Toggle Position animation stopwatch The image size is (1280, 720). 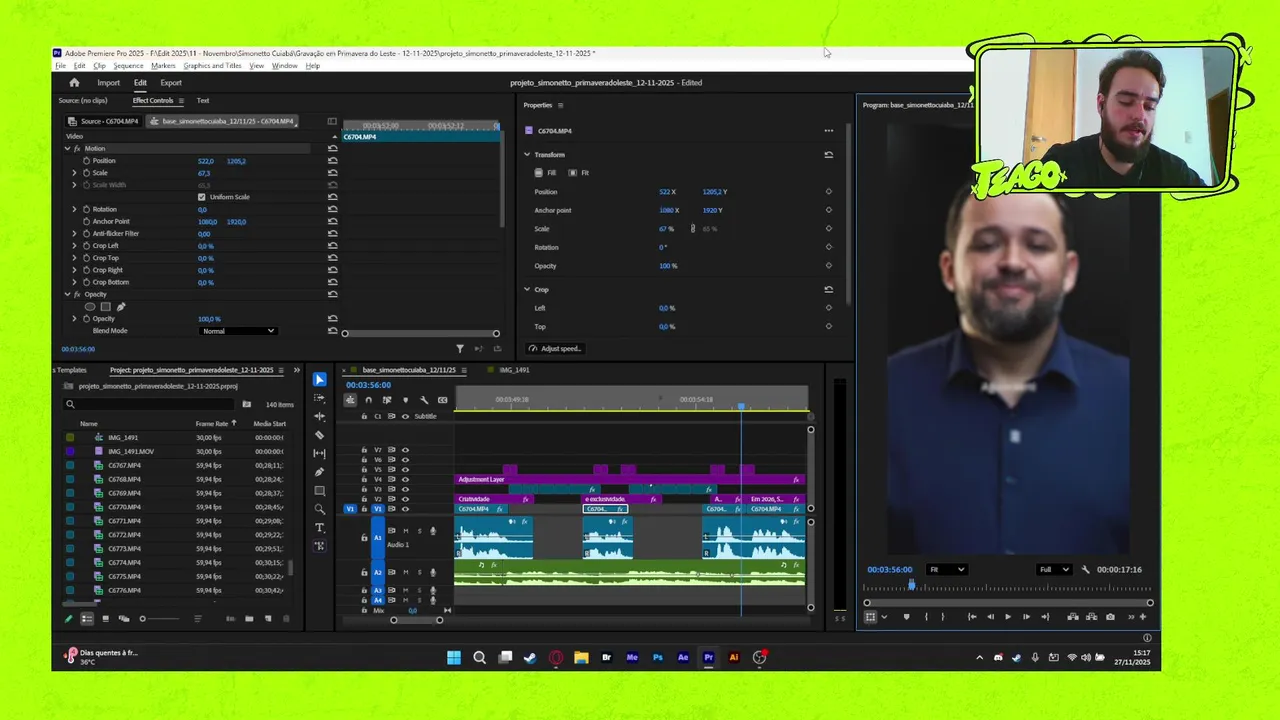click(86, 161)
